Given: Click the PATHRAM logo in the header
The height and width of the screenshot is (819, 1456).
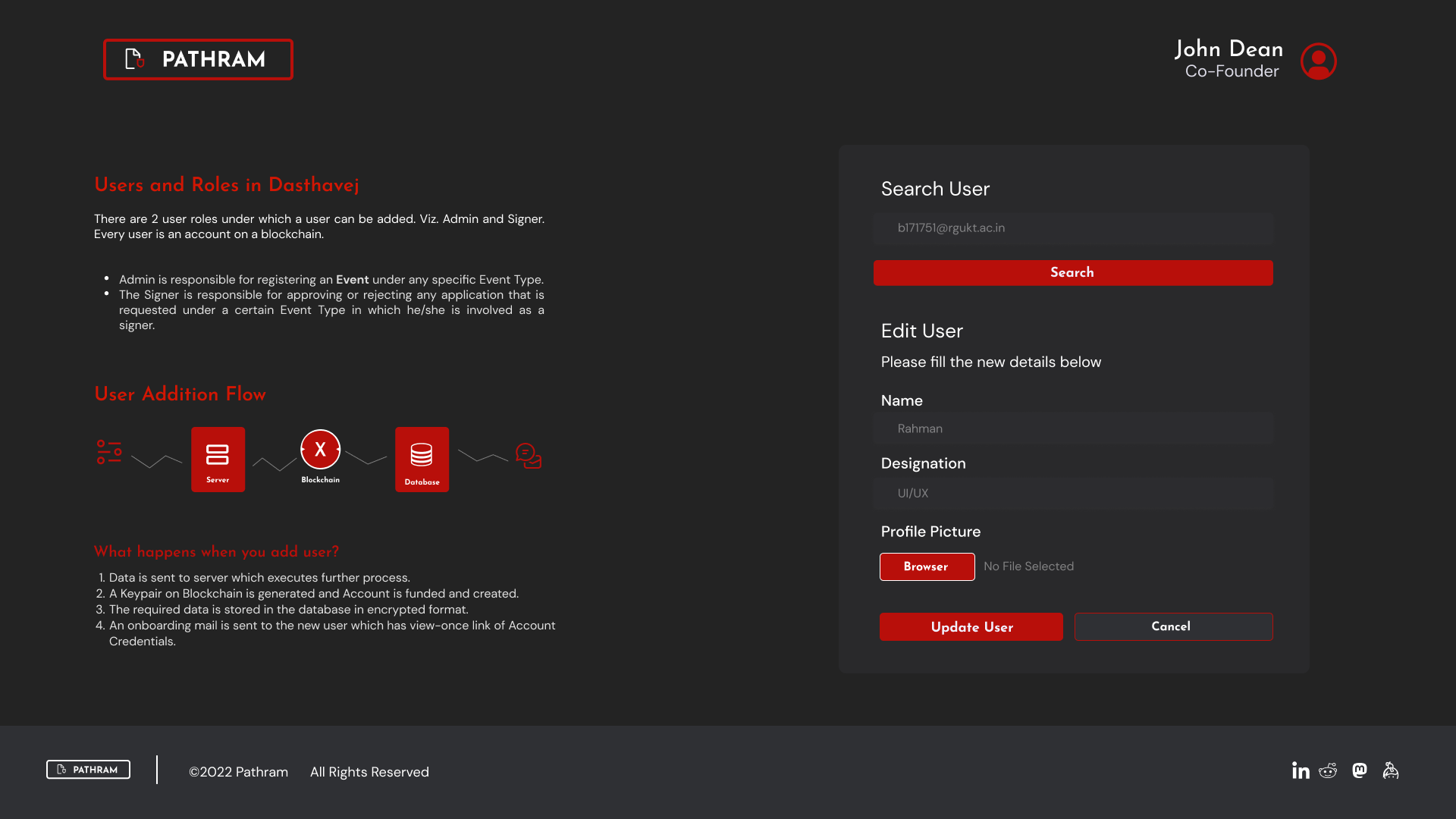Looking at the screenshot, I should (198, 59).
